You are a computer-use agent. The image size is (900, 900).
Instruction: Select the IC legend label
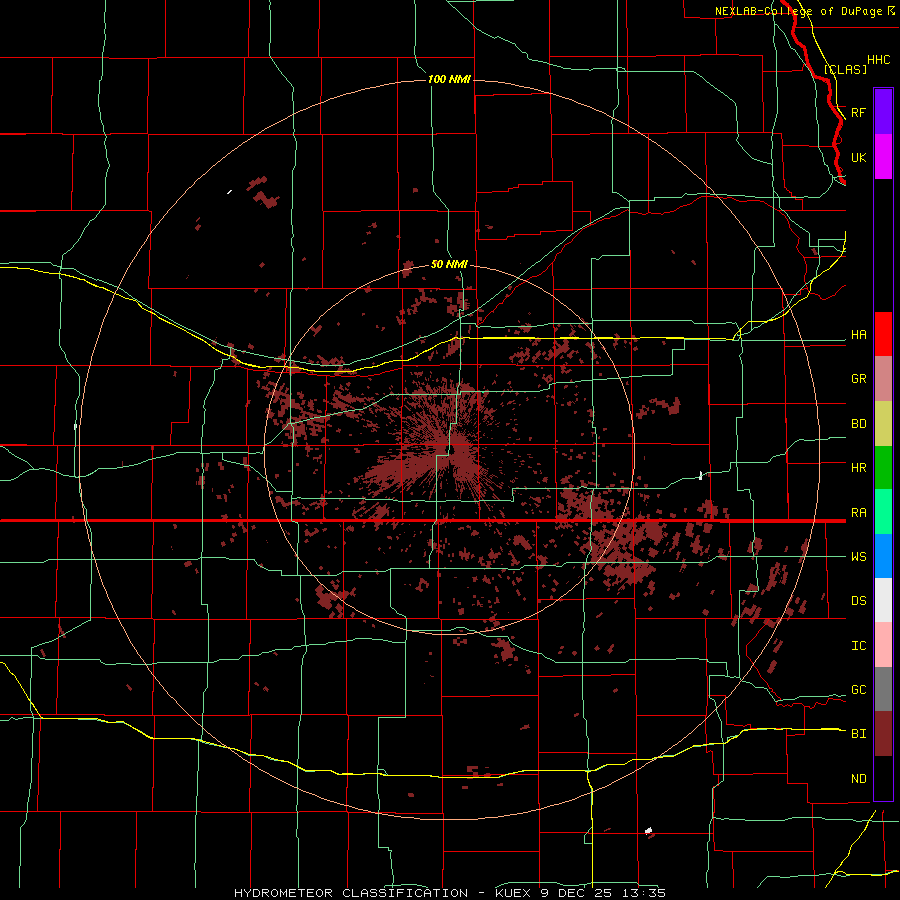point(858,646)
